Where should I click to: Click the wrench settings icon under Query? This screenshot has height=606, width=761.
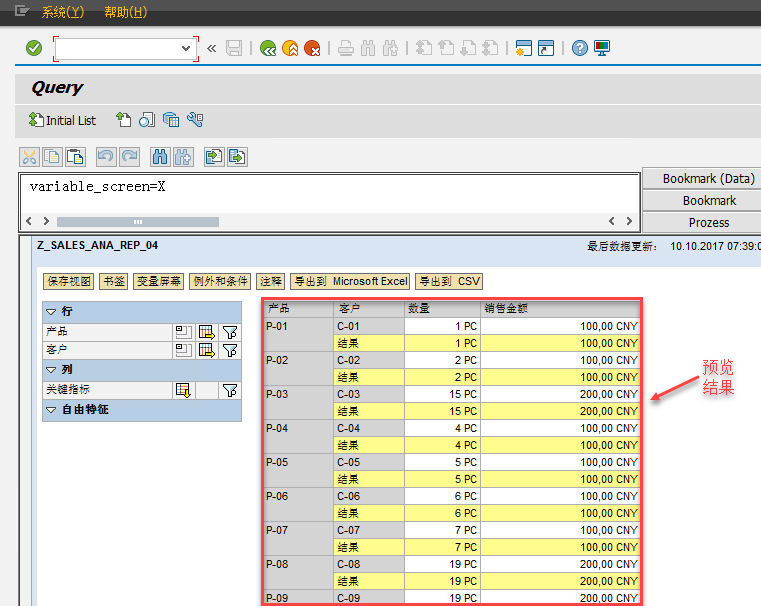pos(195,120)
